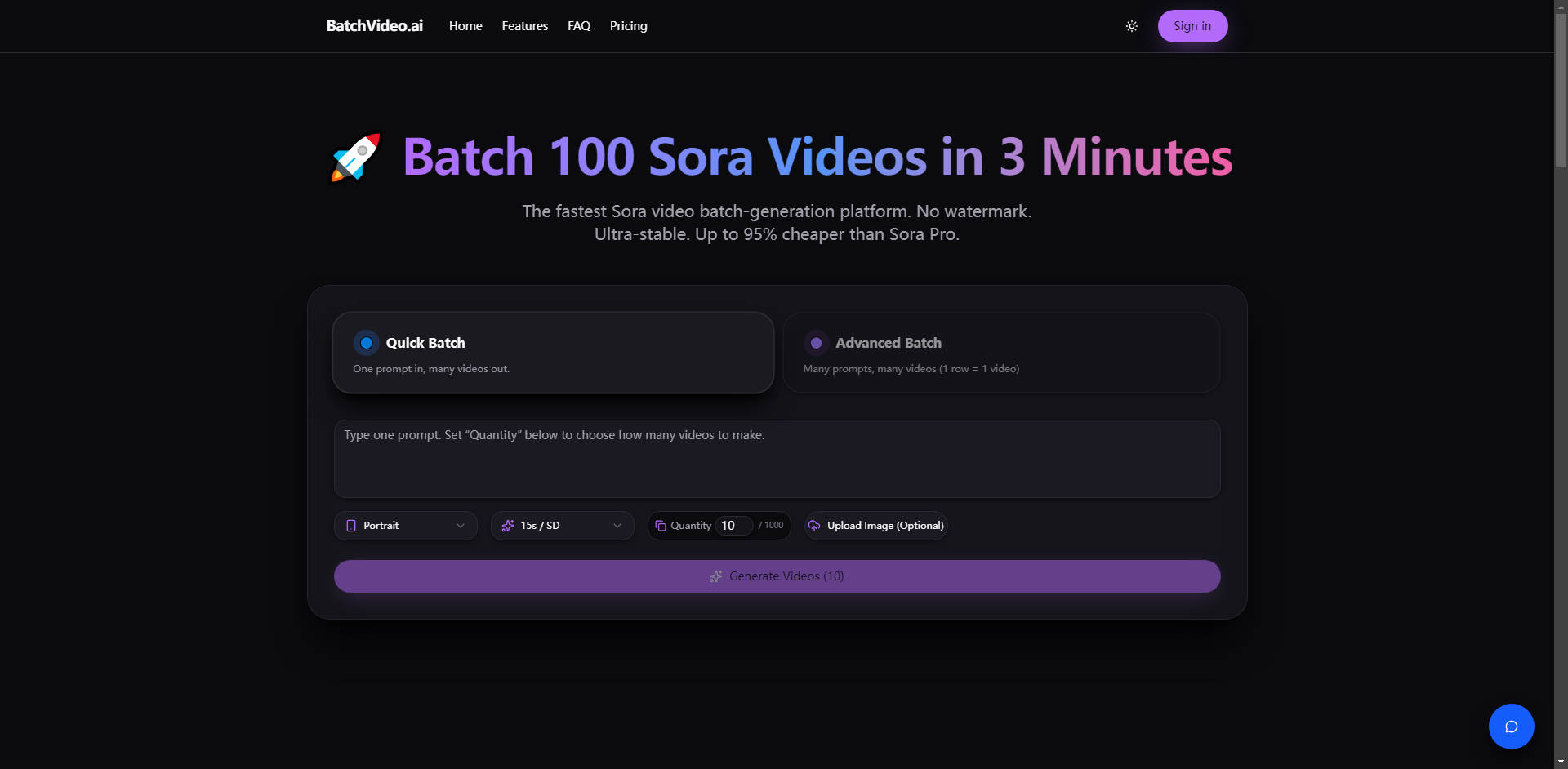The height and width of the screenshot is (769, 1568).
Task: Set the Quantity value field
Action: pyautogui.click(x=733, y=526)
